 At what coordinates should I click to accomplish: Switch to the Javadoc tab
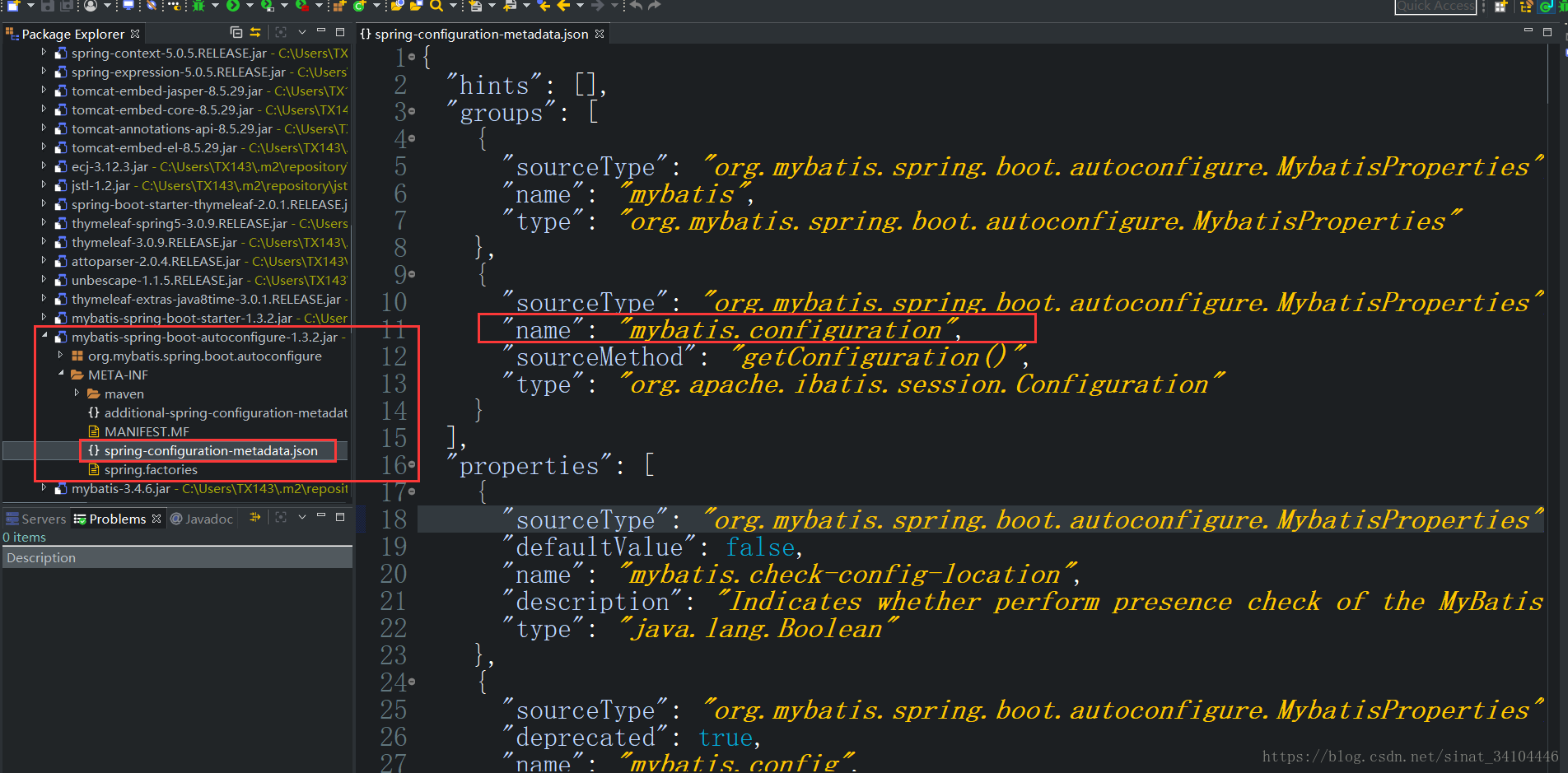(x=202, y=519)
